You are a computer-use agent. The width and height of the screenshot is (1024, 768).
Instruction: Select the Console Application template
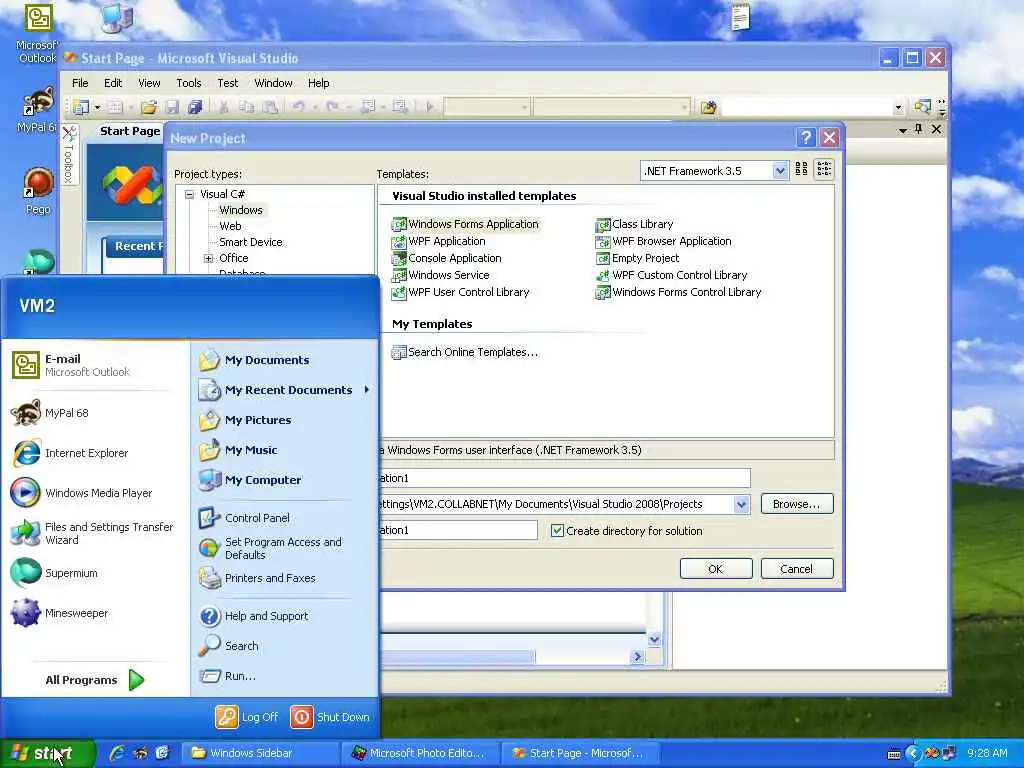tap(446, 258)
